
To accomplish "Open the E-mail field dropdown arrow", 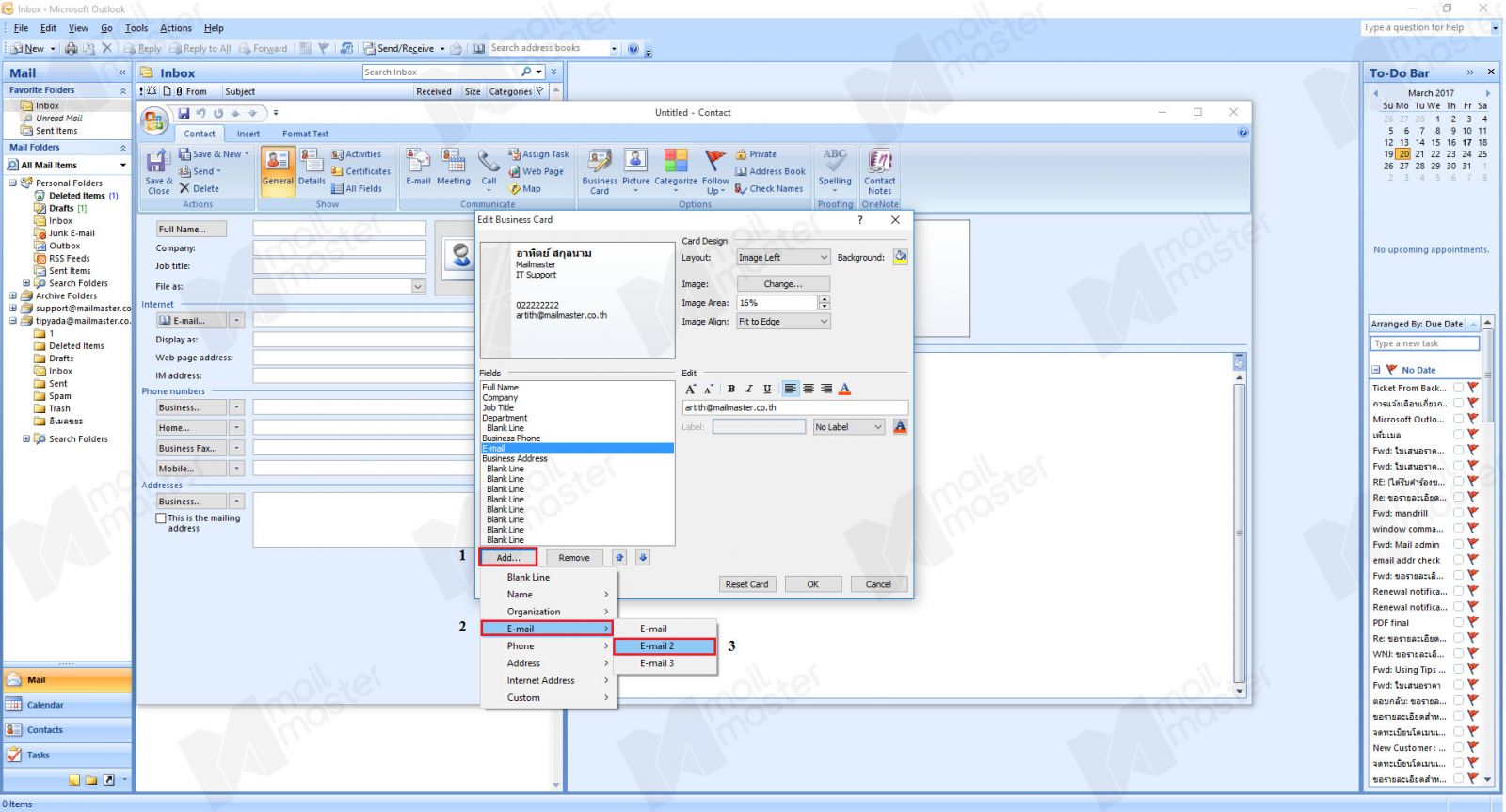I will coord(237,320).
